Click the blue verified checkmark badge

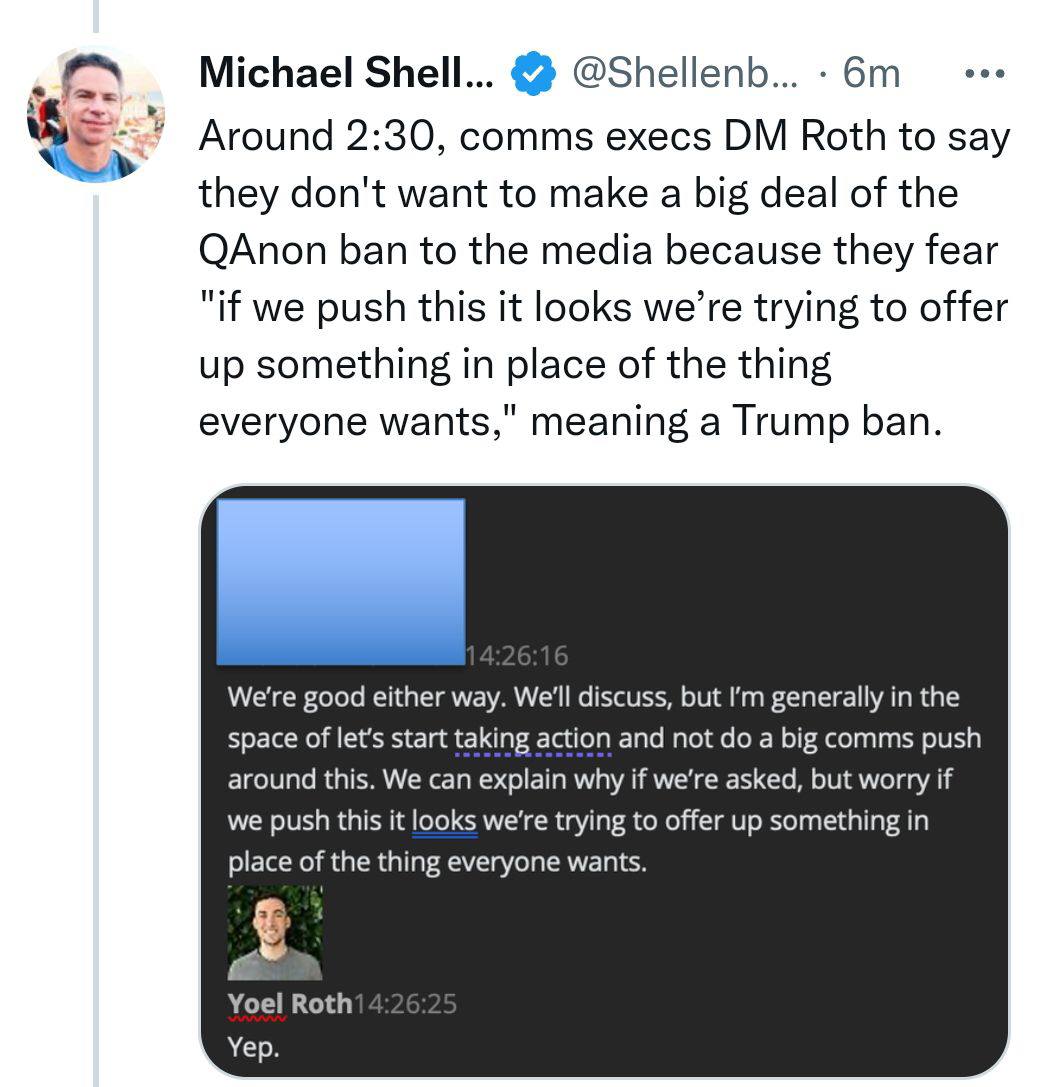pos(533,73)
